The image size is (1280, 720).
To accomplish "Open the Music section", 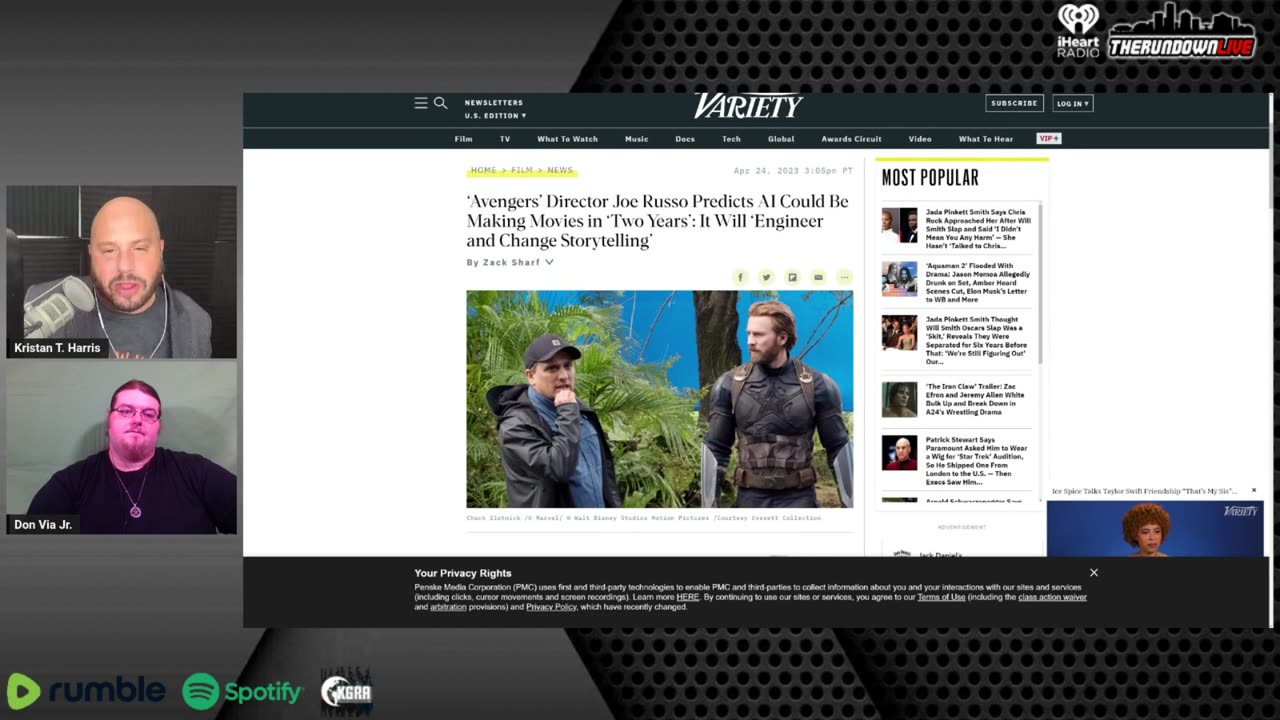I will pyautogui.click(x=637, y=139).
